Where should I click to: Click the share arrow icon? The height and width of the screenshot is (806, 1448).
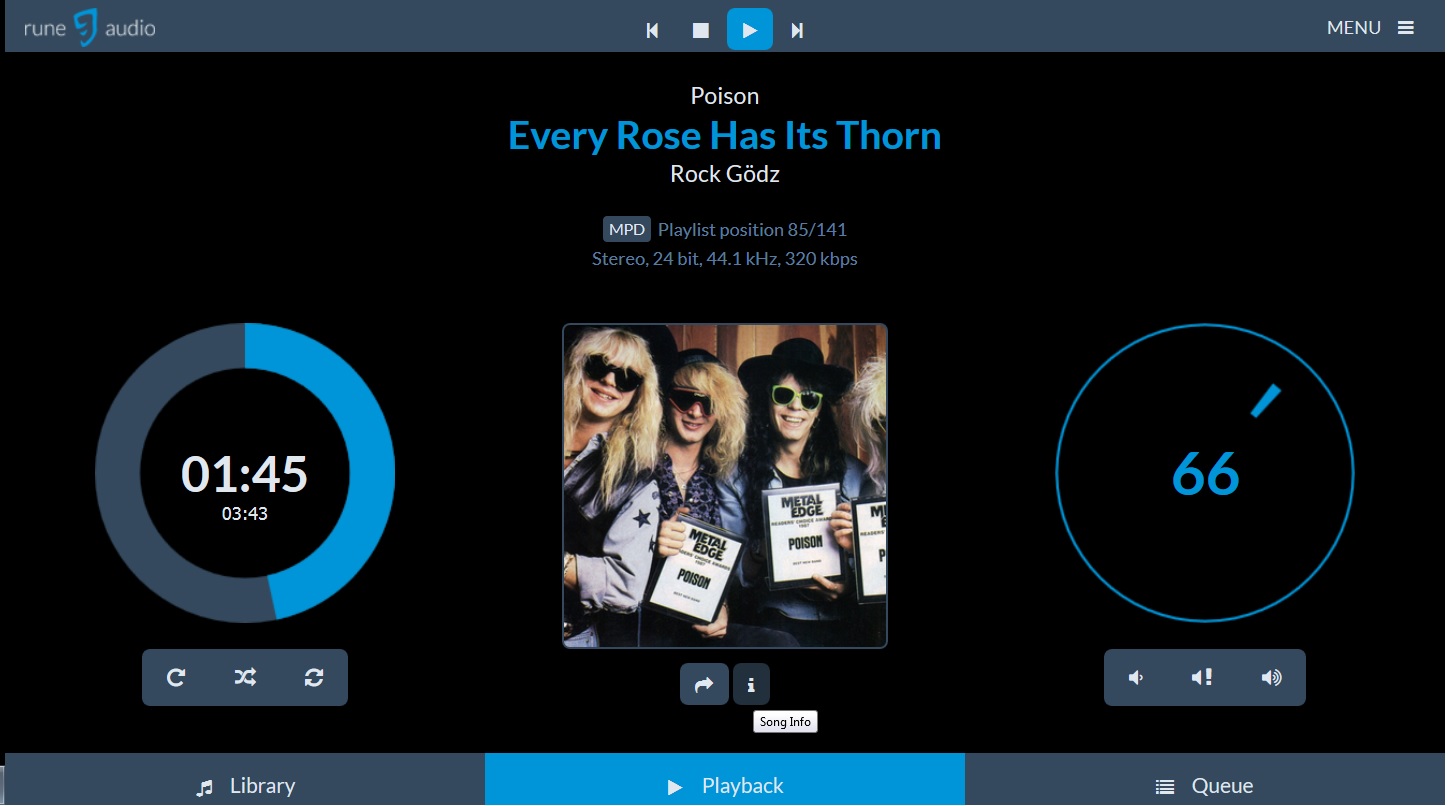(704, 685)
